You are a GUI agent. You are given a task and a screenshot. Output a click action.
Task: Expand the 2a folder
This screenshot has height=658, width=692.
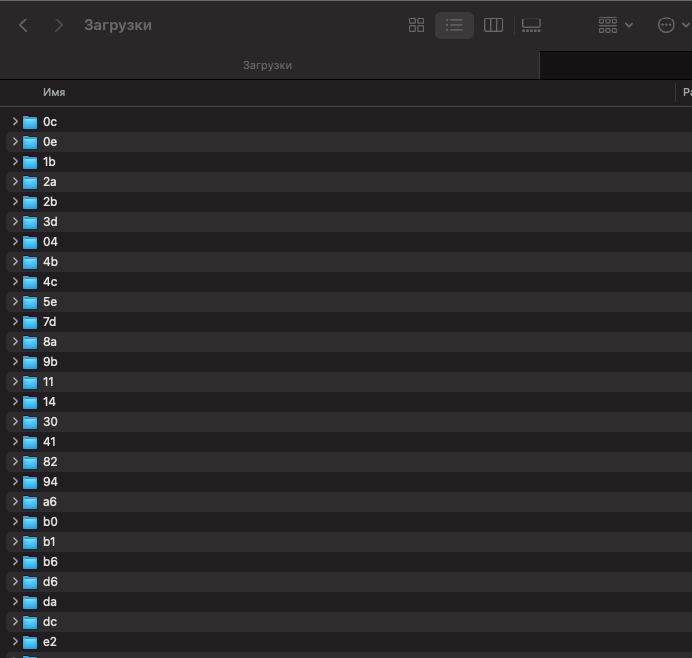pos(15,181)
